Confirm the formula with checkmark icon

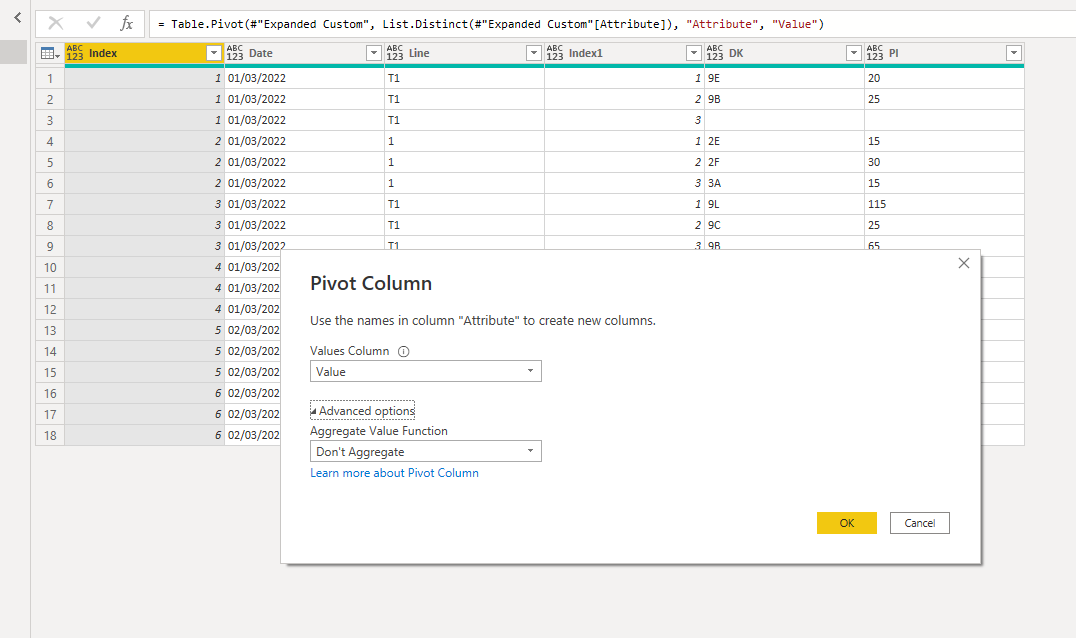click(93, 23)
